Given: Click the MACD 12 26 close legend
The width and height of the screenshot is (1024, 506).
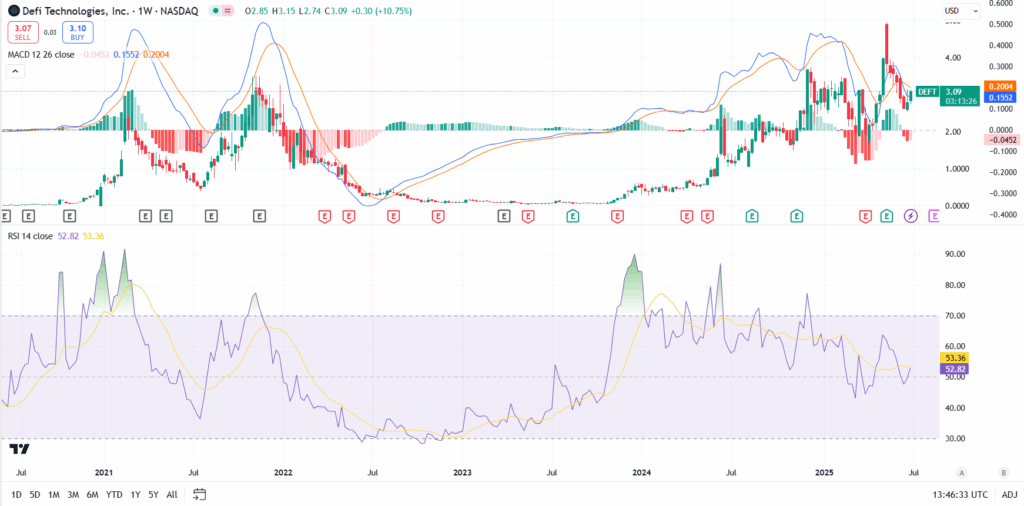Looking at the screenshot, I should tap(40, 55).
